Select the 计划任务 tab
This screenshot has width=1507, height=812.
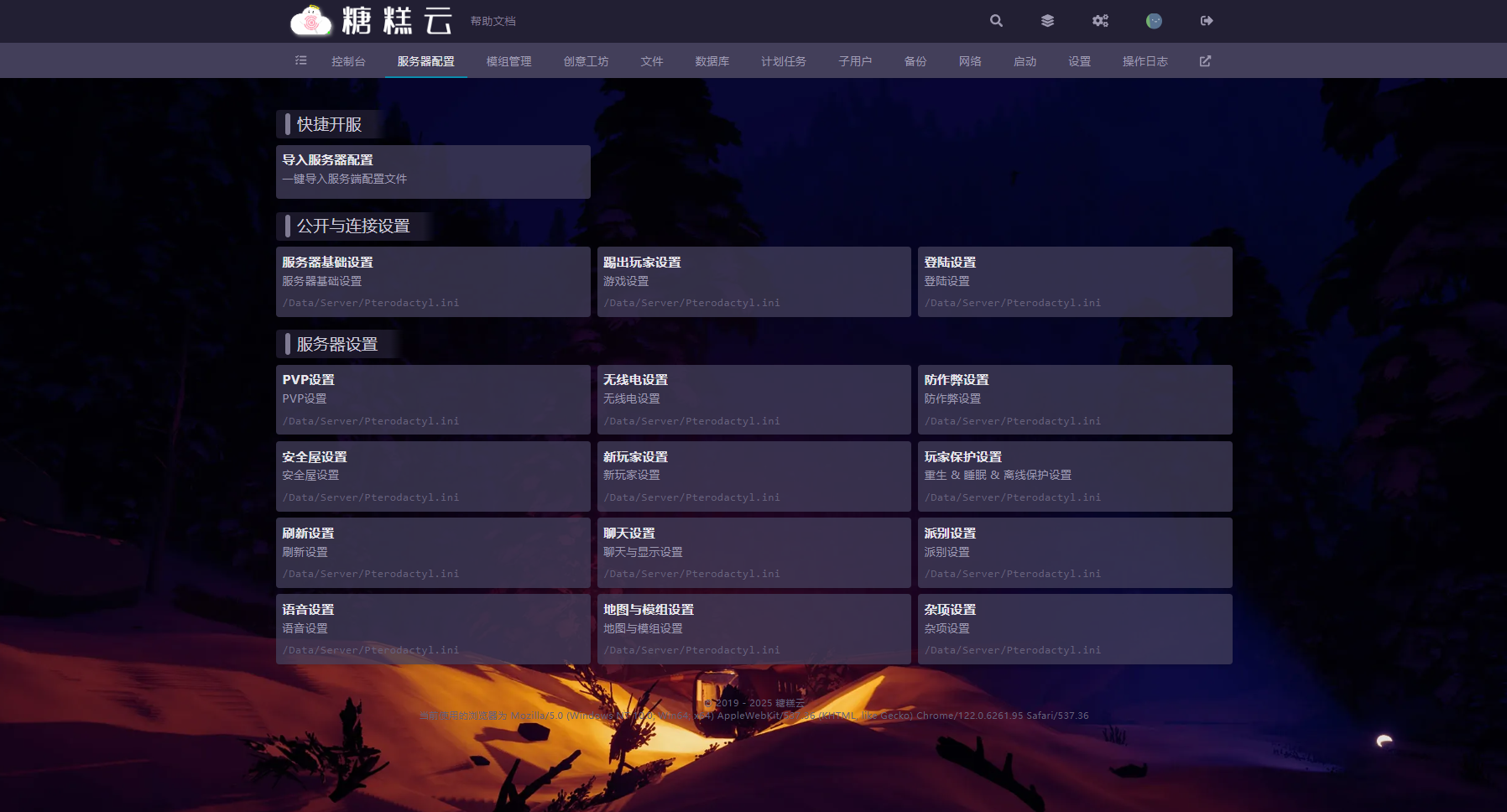tap(783, 61)
